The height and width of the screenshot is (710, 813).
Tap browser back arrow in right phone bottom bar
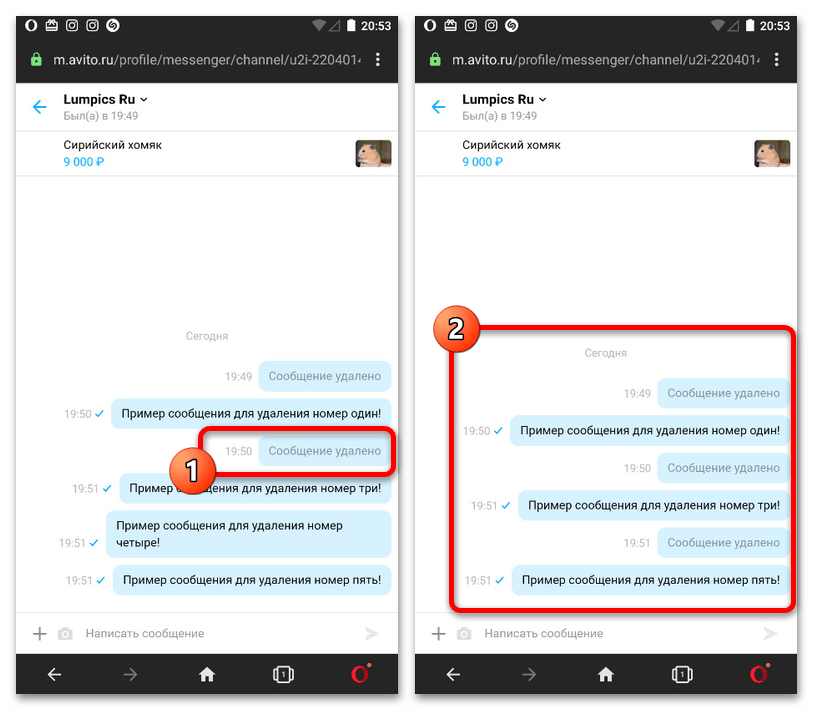point(453,674)
